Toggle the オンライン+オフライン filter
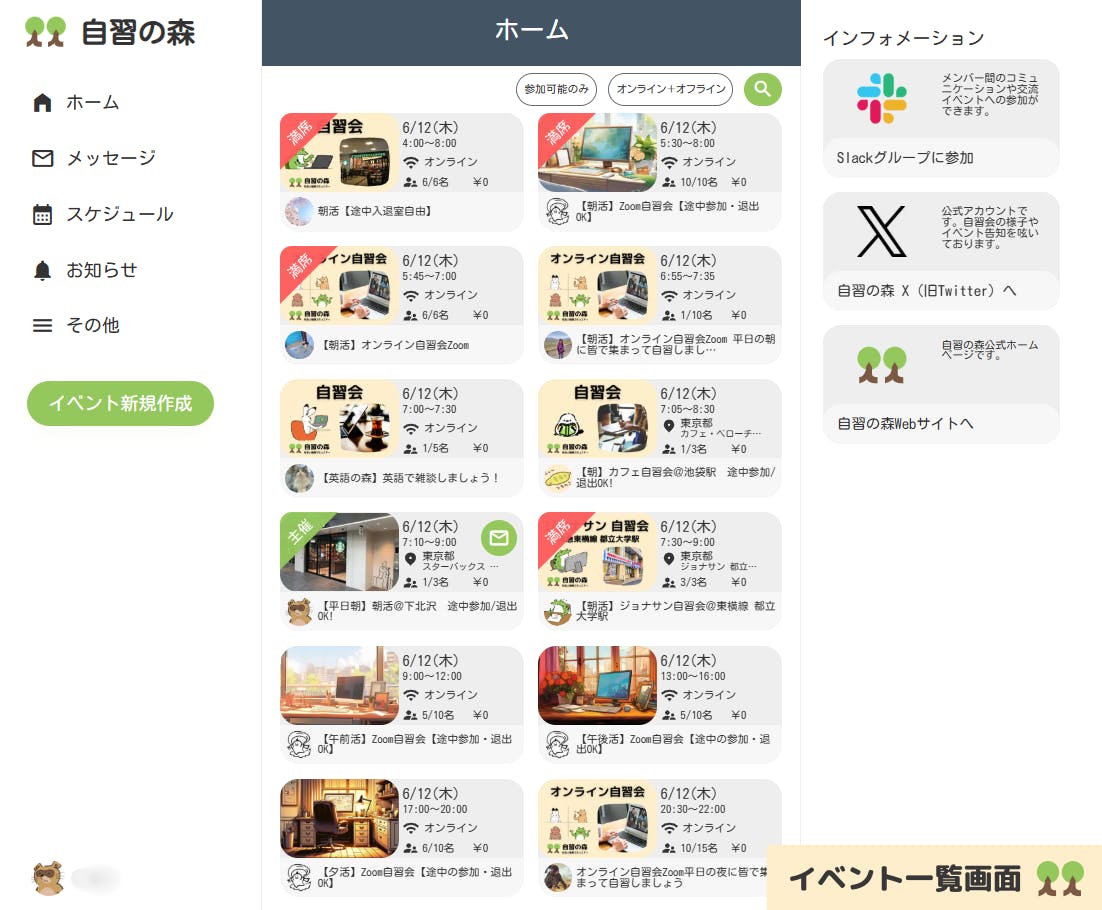Screen dimensions: 1102x910 click(670, 89)
